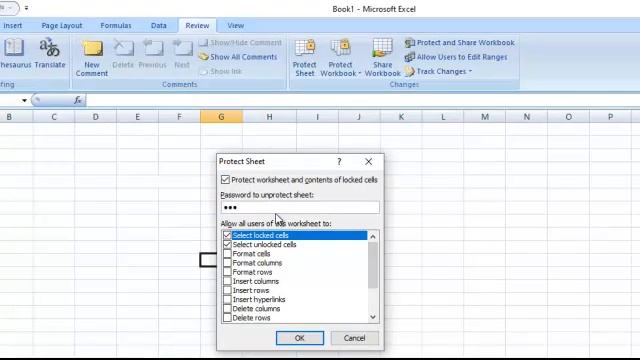Select column P header
The height and width of the screenshot is (360, 640).
click(x=610, y=117)
